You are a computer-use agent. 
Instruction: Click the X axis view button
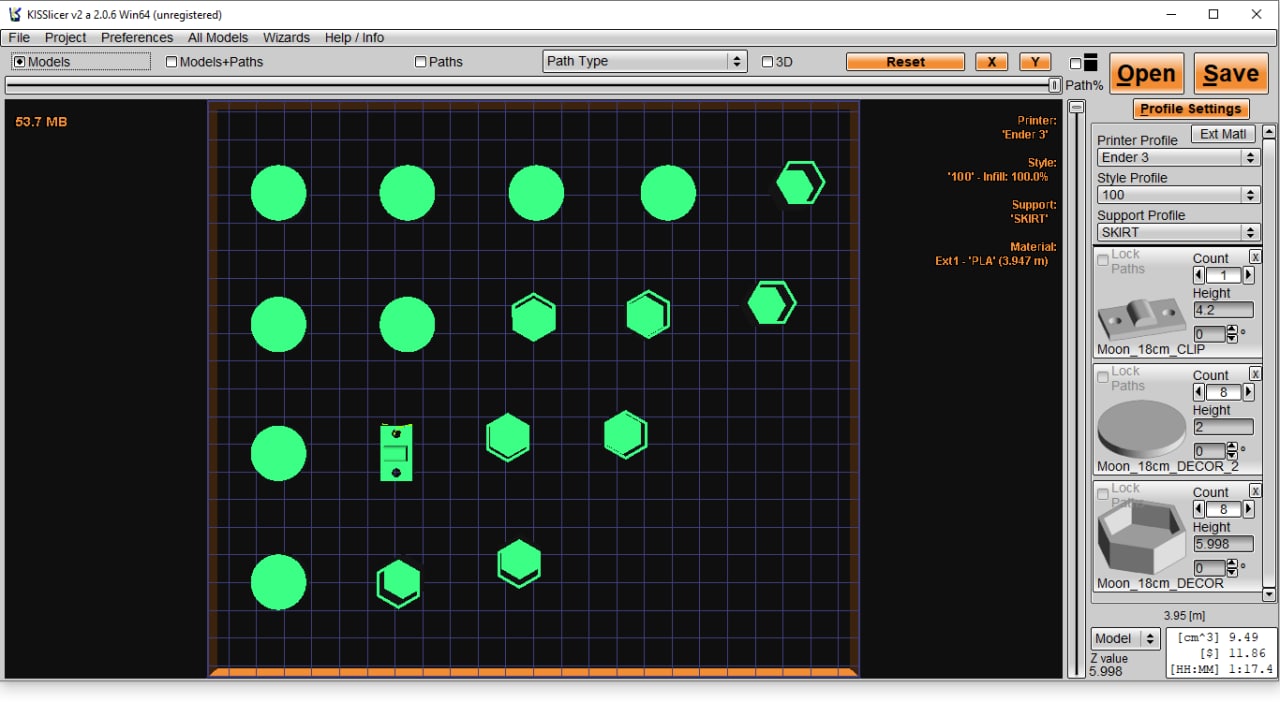pyautogui.click(x=991, y=62)
